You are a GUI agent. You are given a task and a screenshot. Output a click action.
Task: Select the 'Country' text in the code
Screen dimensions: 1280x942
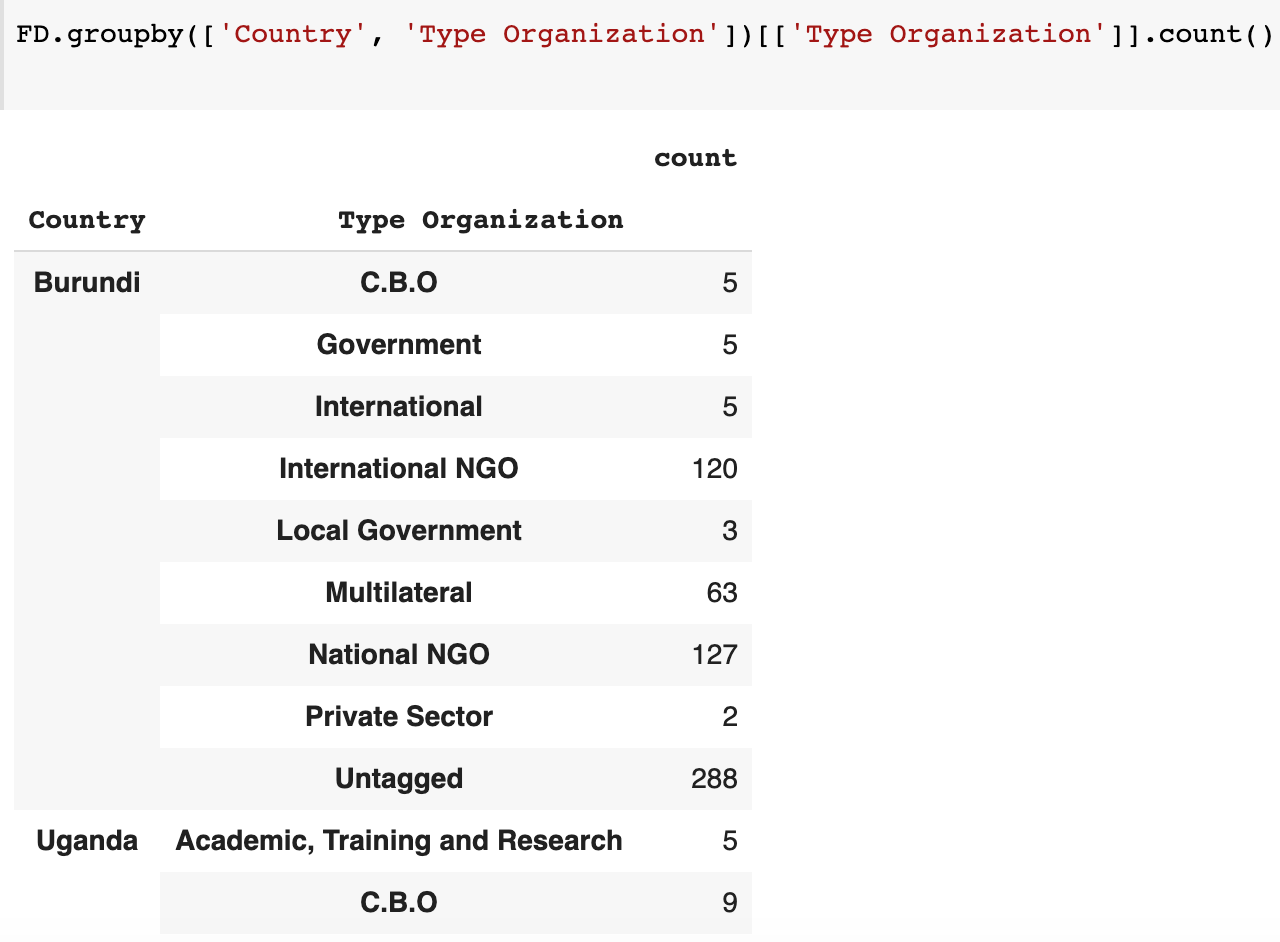tap(291, 33)
